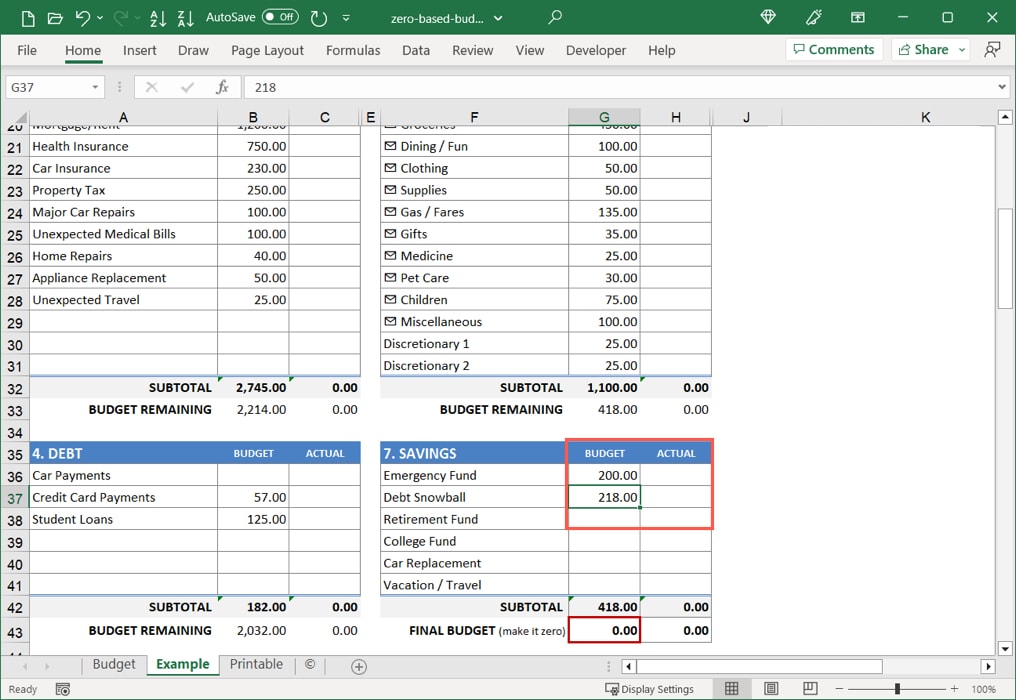
Task: Open the Name Box dropdown
Action: 95,87
